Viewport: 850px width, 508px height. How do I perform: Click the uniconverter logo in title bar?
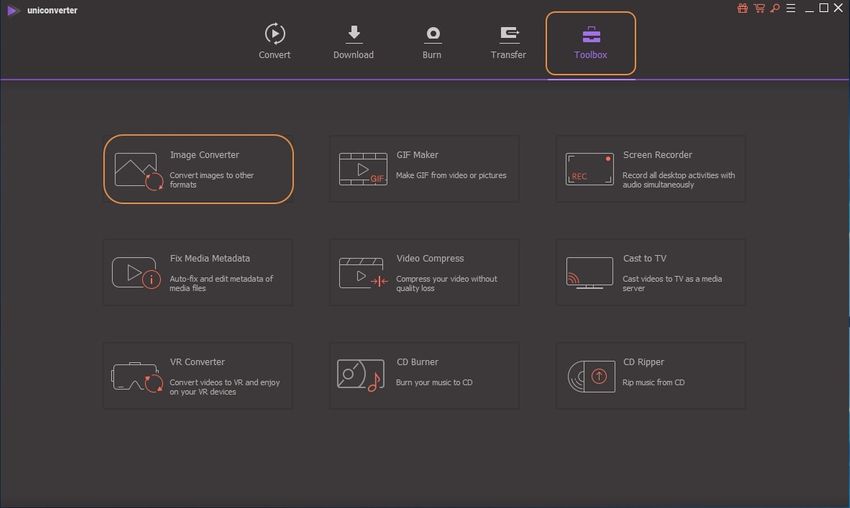[x=13, y=10]
